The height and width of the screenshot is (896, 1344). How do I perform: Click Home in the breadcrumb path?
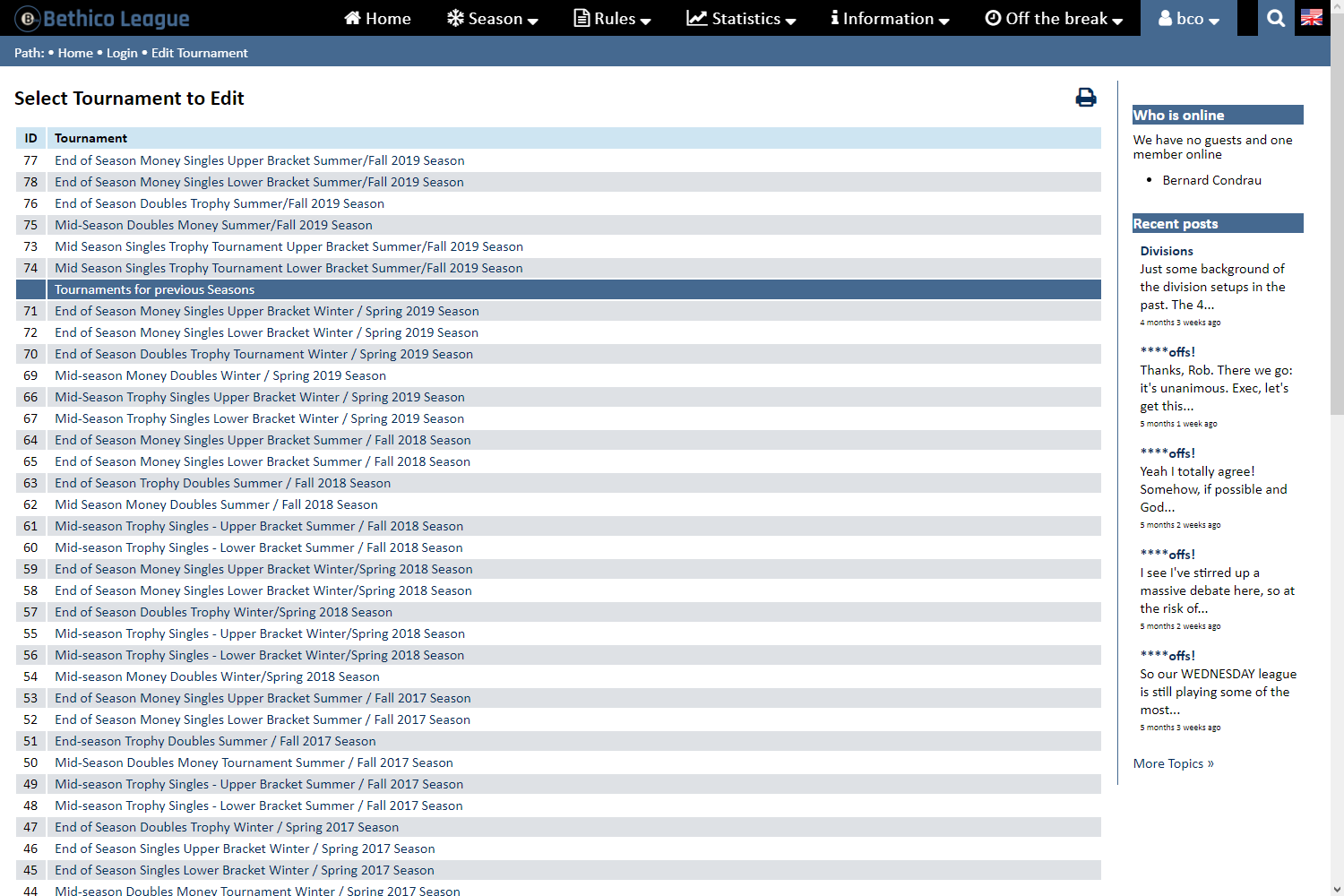pos(75,53)
